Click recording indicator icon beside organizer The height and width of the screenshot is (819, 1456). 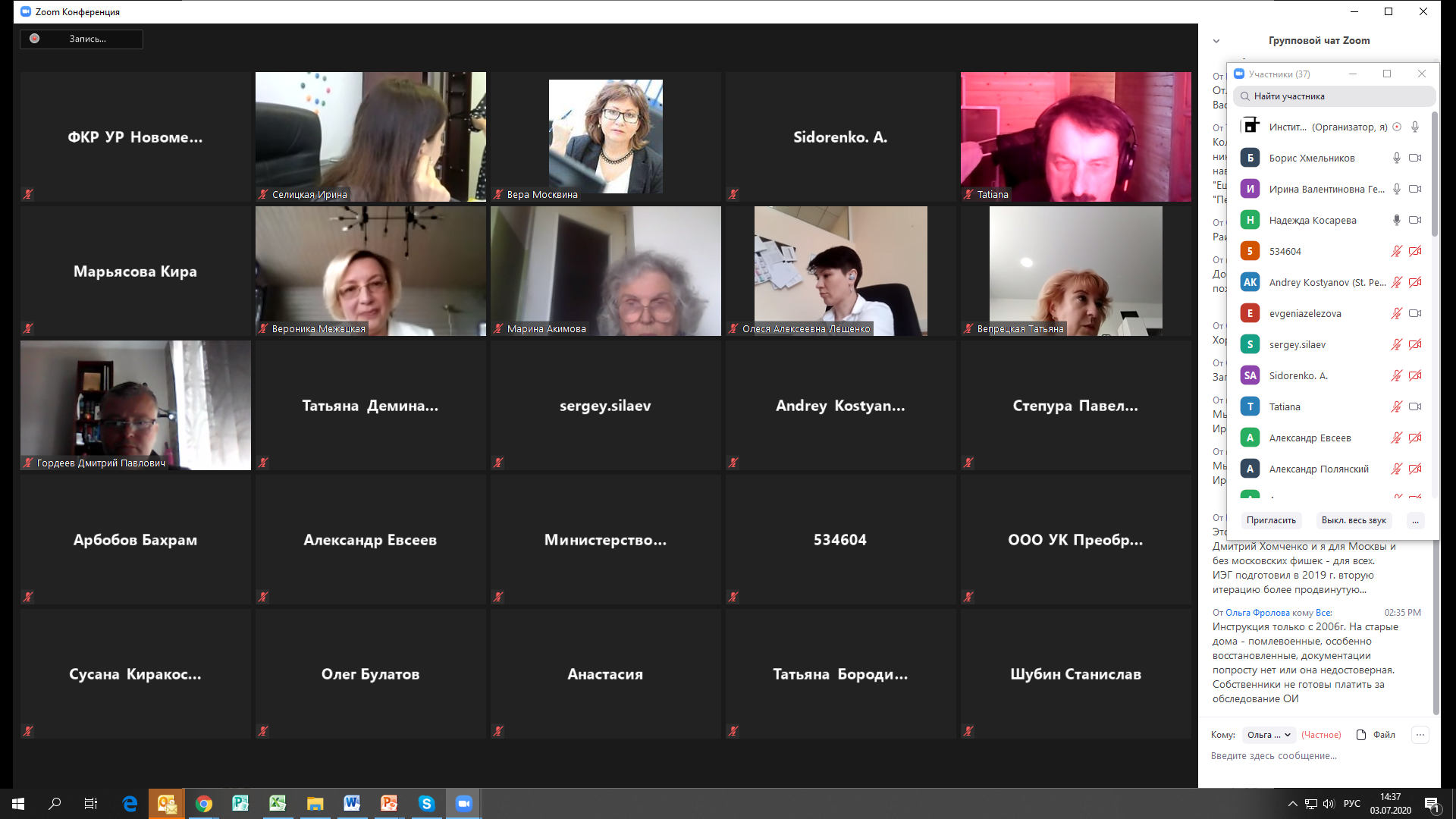1397,127
